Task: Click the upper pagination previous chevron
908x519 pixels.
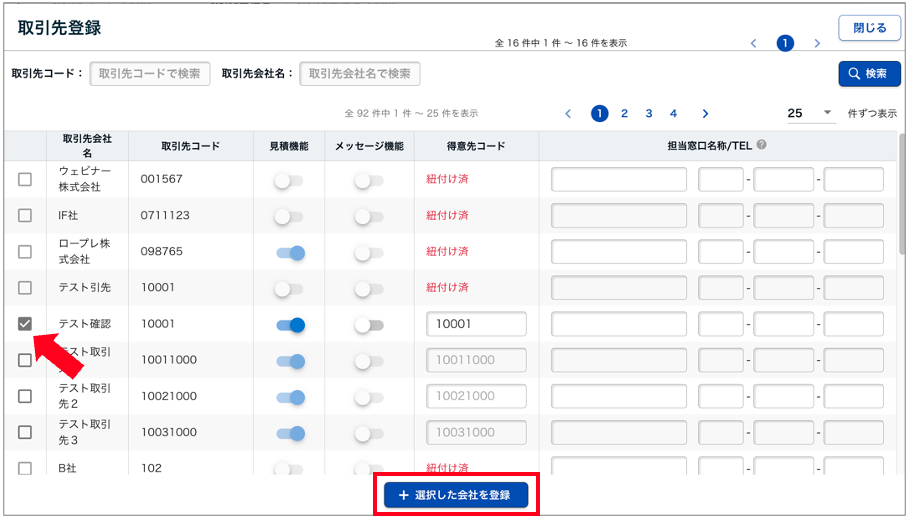Action: (x=754, y=43)
